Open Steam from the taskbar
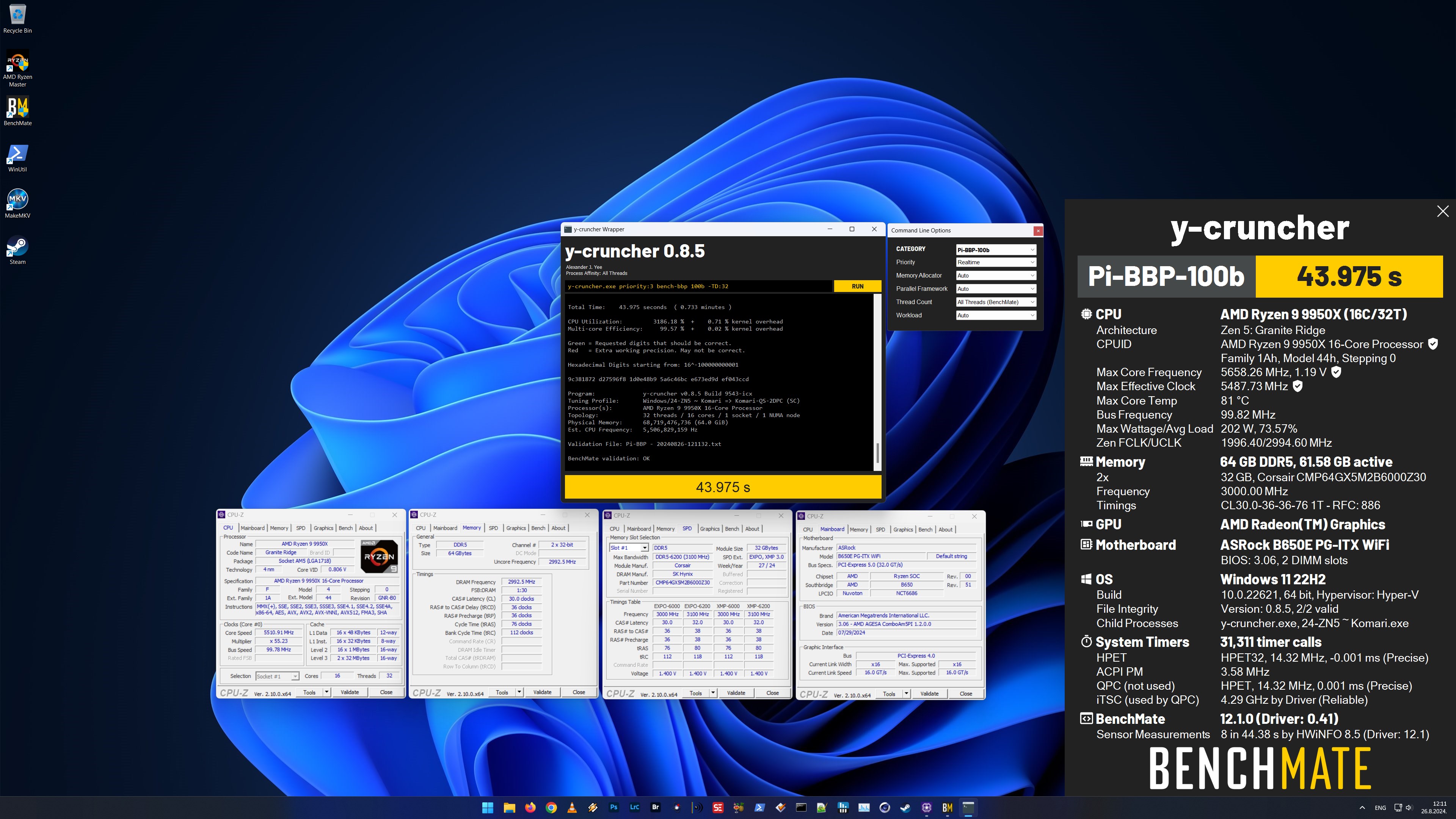This screenshot has height=819, width=1456. (x=906, y=808)
